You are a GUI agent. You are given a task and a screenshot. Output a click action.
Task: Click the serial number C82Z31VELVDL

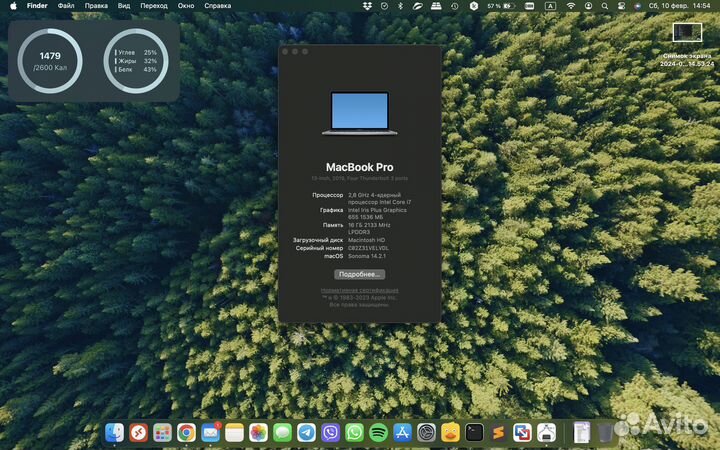pos(368,248)
